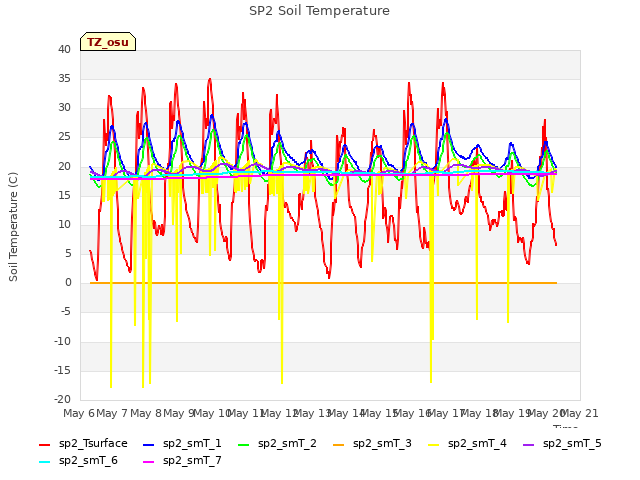Click the blue sp2_smT_1 legend swatch
The height and width of the screenshot is (480, 640).
pyautogui.click(x=149, y=444)
